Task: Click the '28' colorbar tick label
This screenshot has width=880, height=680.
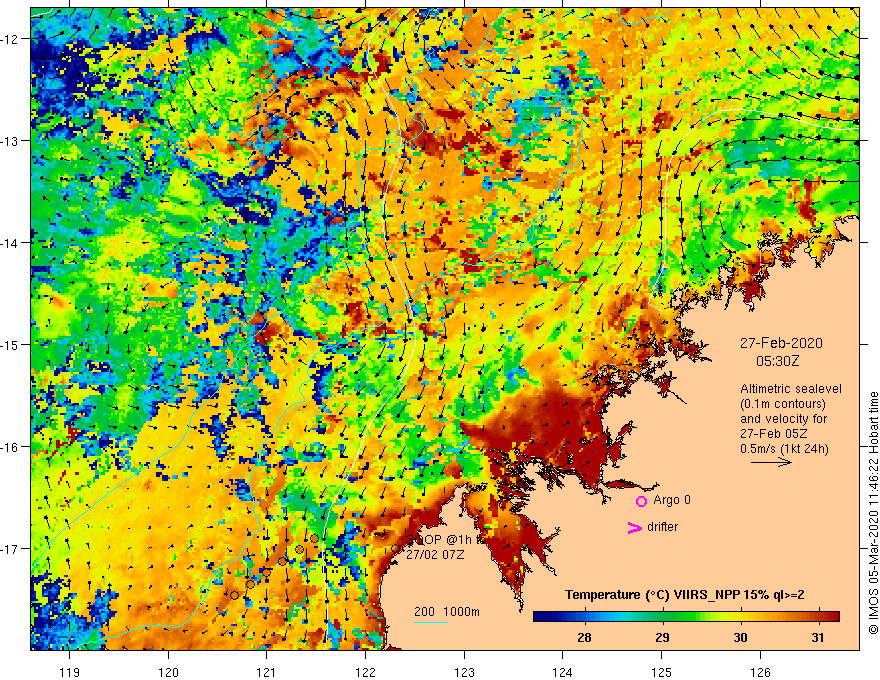Action: pos(584,637)
